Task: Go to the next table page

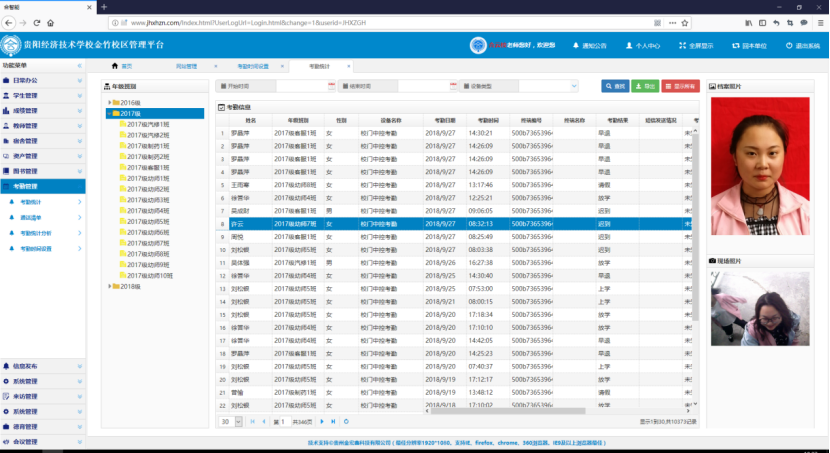Action: pyautogui.click(x=322, y=422)
